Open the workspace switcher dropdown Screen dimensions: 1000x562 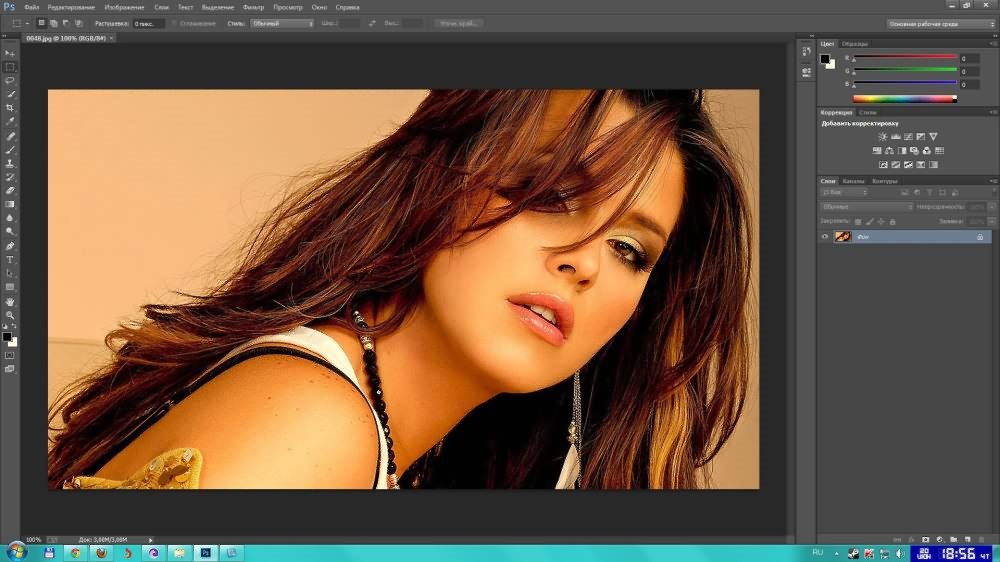pyautogui.click(x=936, y=22)
